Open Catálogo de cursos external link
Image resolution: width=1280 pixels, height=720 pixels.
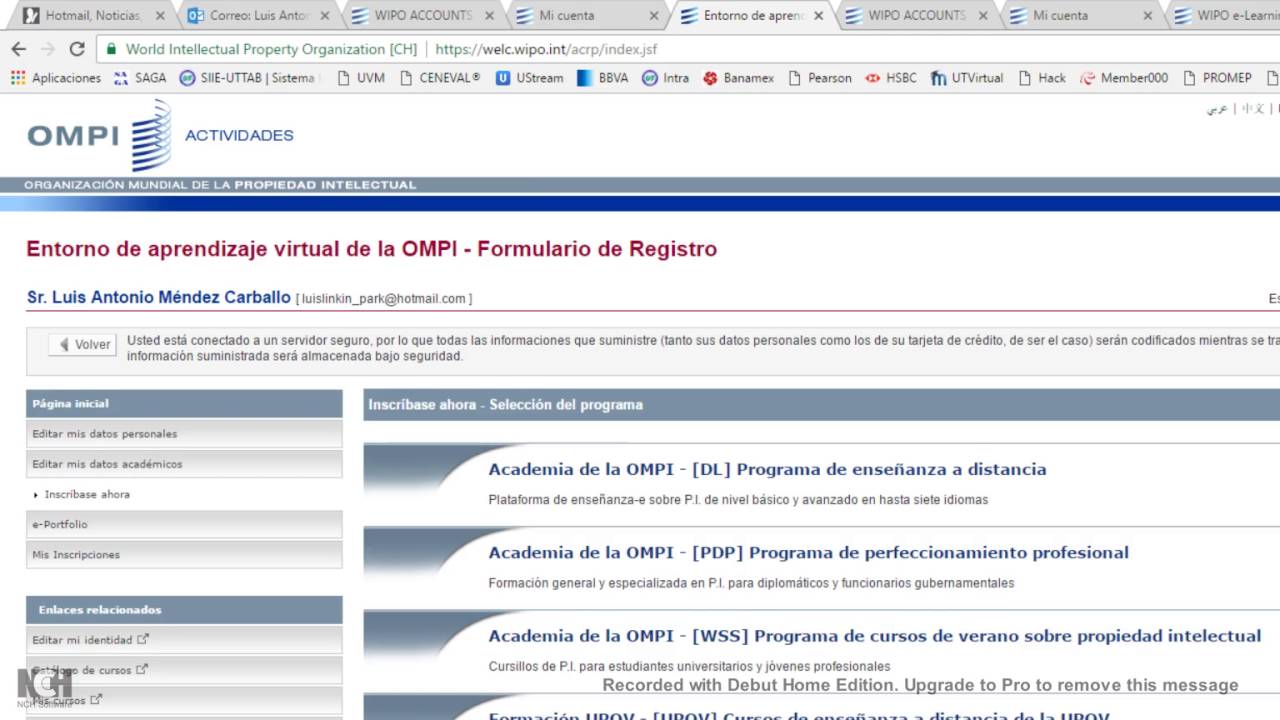click(x=184, y=670)
